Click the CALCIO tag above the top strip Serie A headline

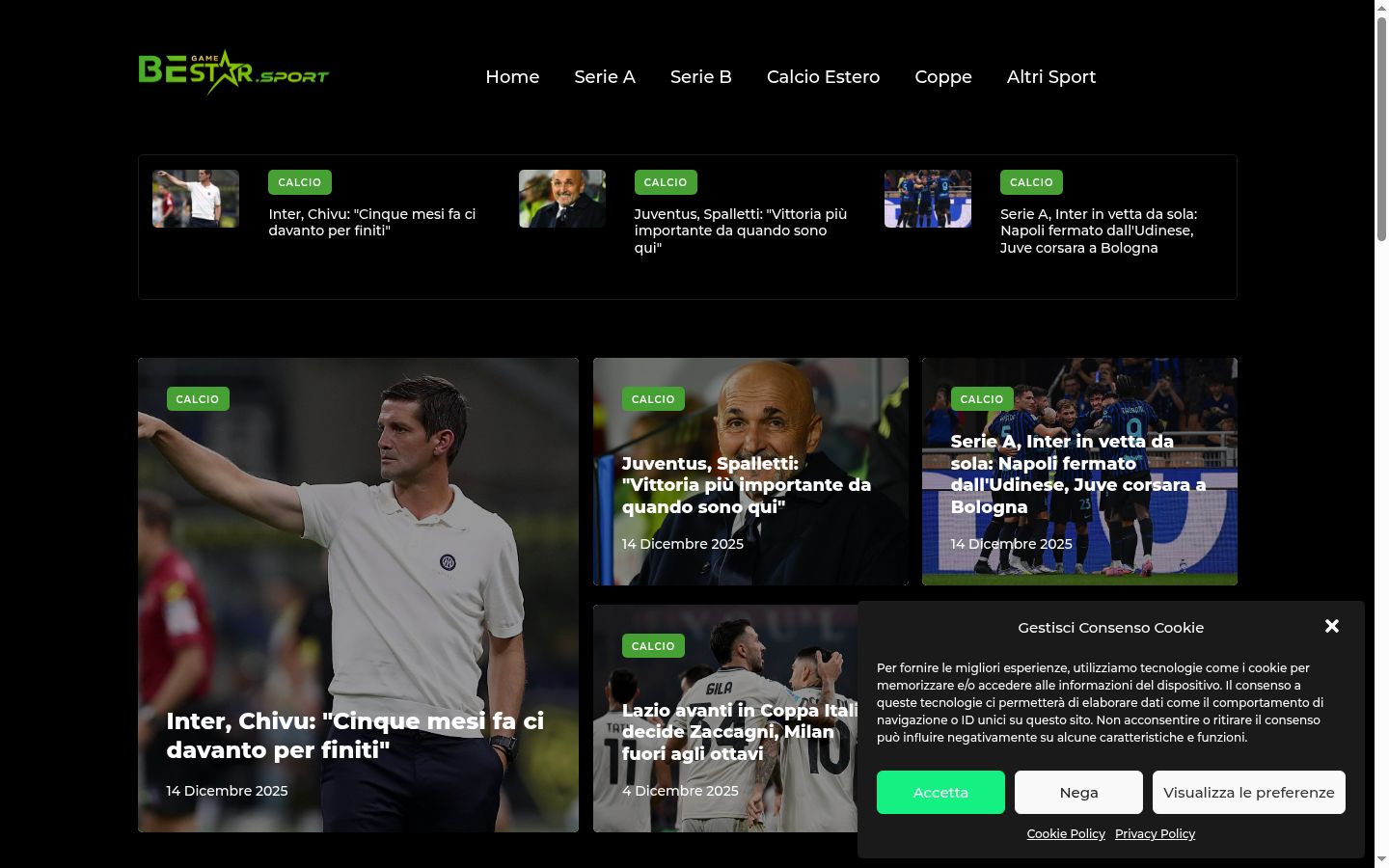pyautogui.click(x=1031, y=182)
